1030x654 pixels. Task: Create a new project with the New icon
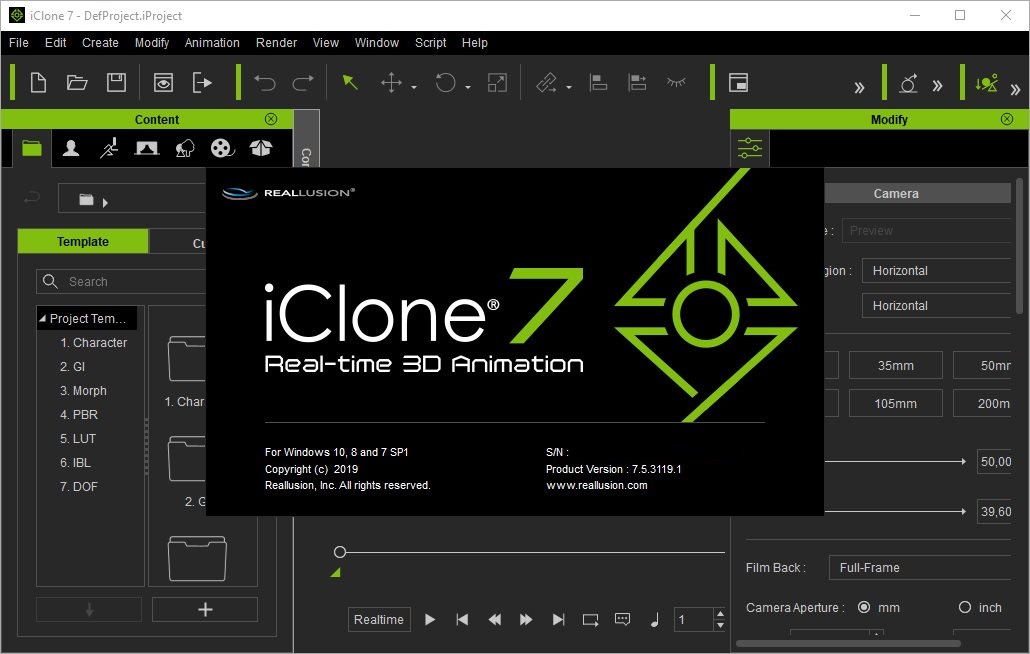[38, 83]
